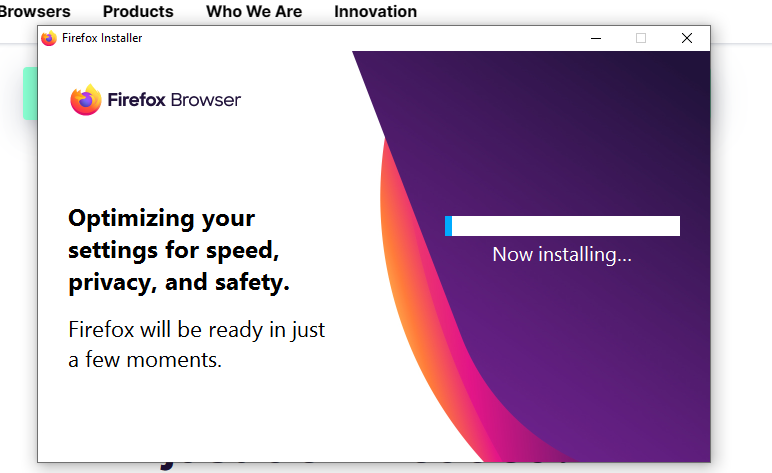This screenshot has width=772, height=473.
Task: Click the Firefox icon in installer title bar
Action: point(49,38)
